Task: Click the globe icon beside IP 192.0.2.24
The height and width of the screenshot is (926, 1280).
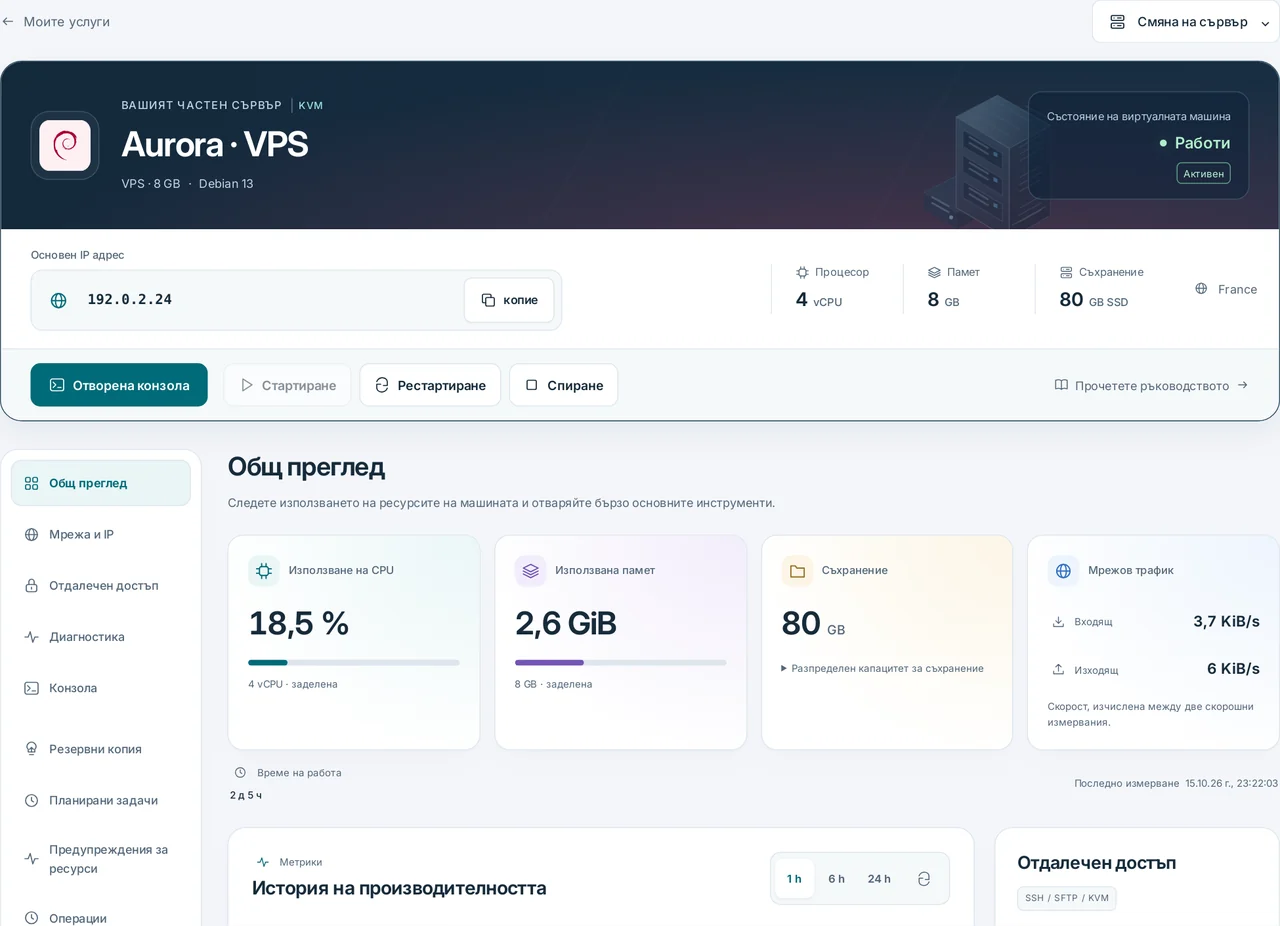Action: pos(59,300)
